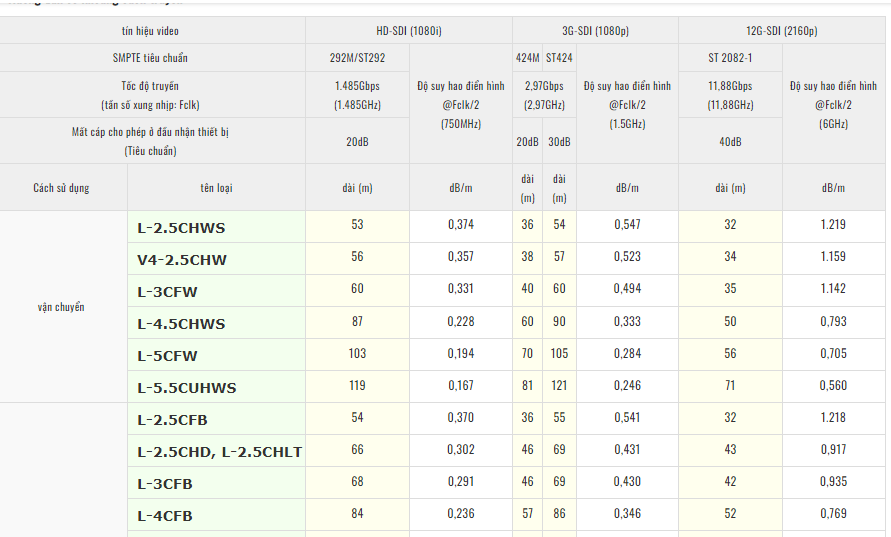Click the L-4CFB cable name

[x=165, y=516]
